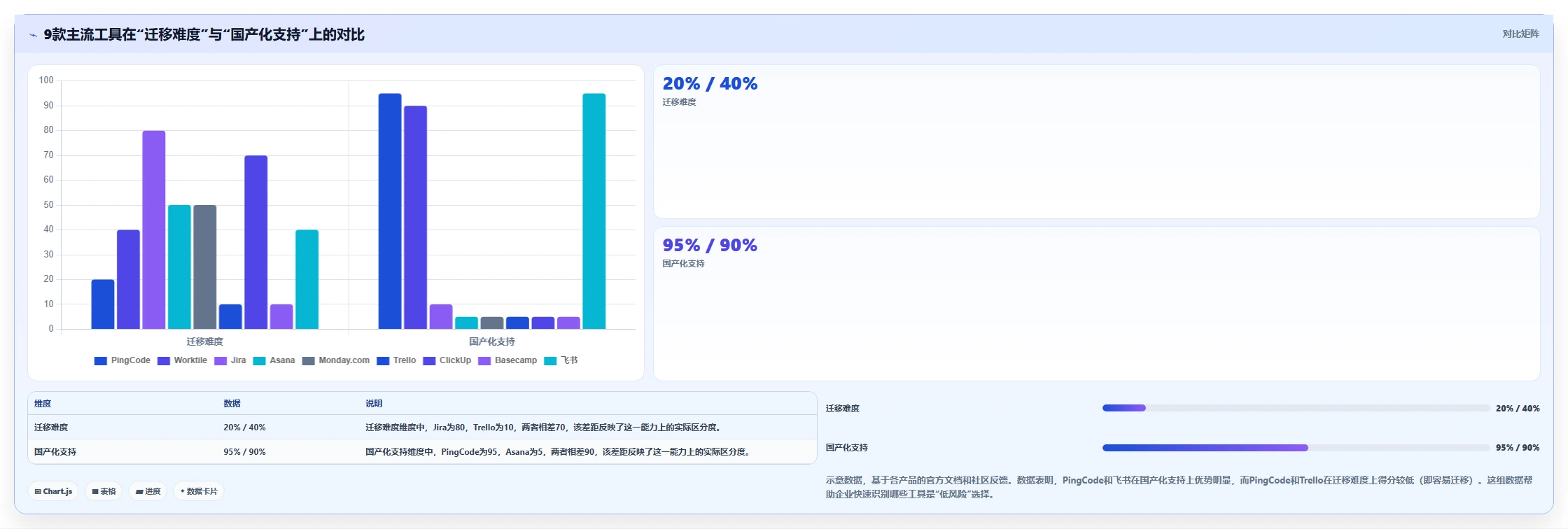Hide the Jira series via the legend
Screen dimensions: 1568x529
(230, 360)
